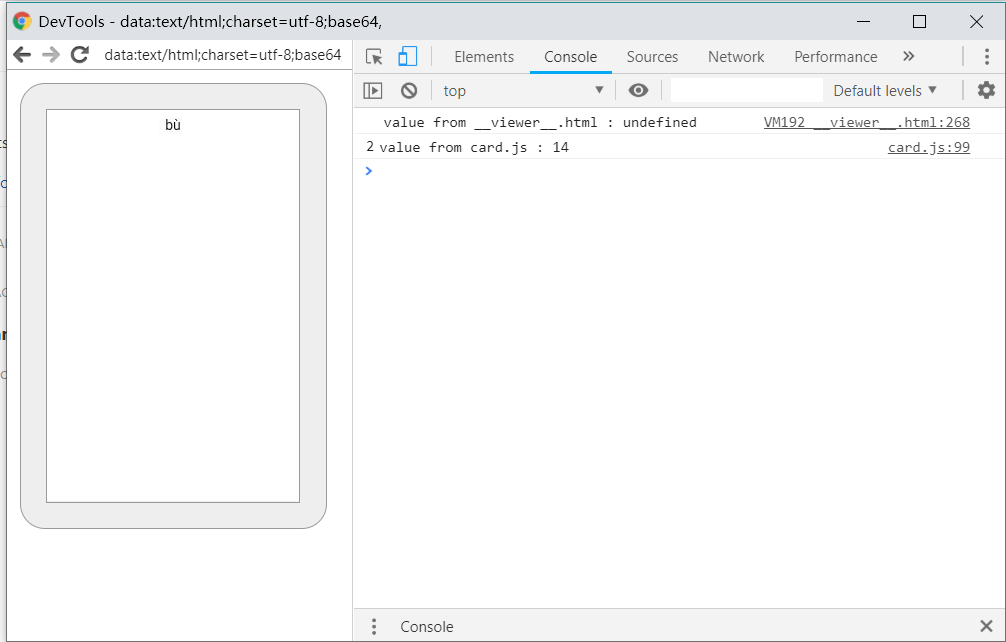Image resolution: width=1006 pixels, height=642 pixels.
Task: Select the bottom drawer Console tab
Action: point(427,627)
